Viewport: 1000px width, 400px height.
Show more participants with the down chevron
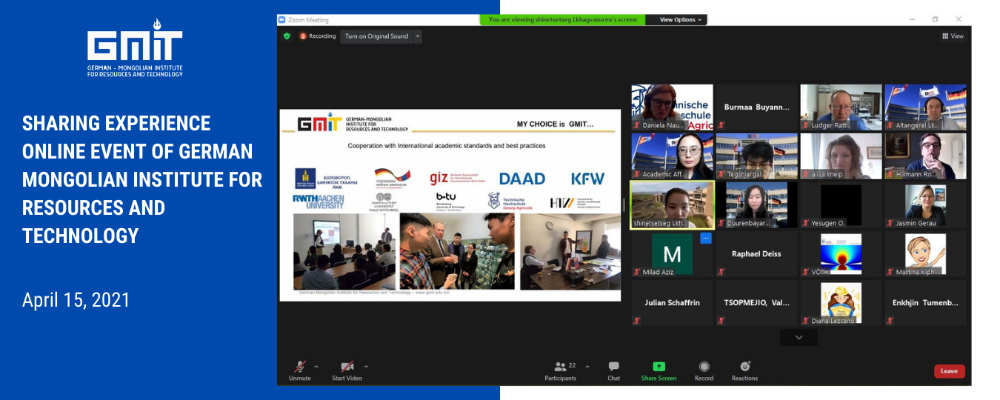[x=798, y=337]
